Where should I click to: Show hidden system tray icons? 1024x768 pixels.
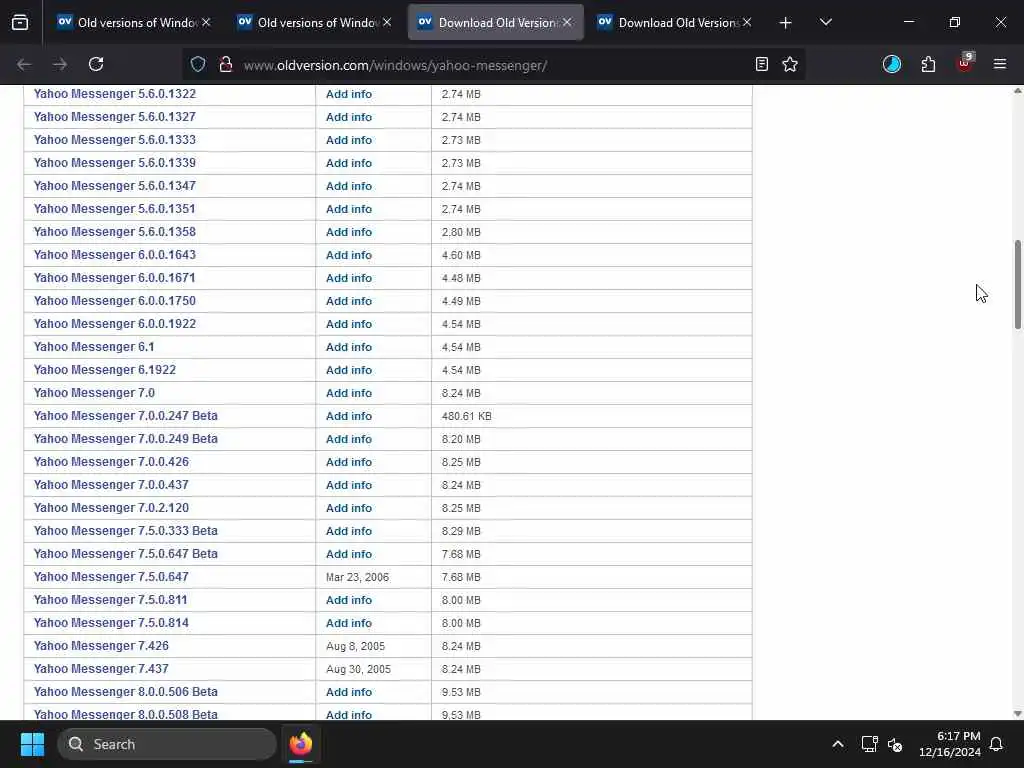pos(838,744)
